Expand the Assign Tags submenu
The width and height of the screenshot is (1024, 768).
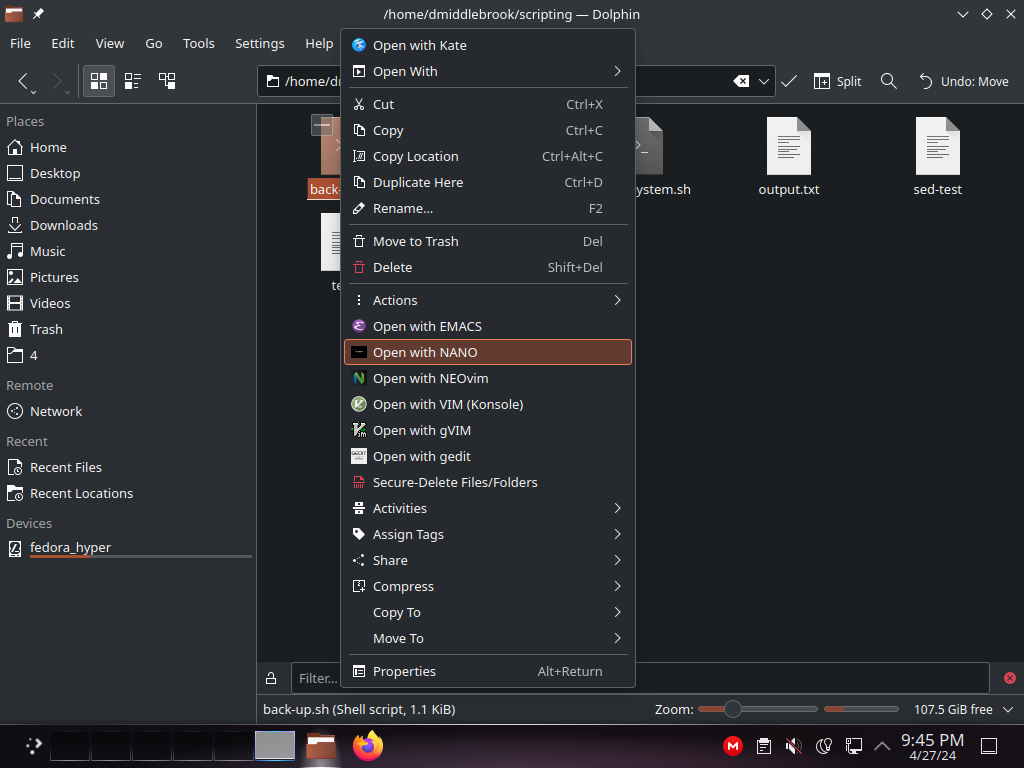[617, 534]
